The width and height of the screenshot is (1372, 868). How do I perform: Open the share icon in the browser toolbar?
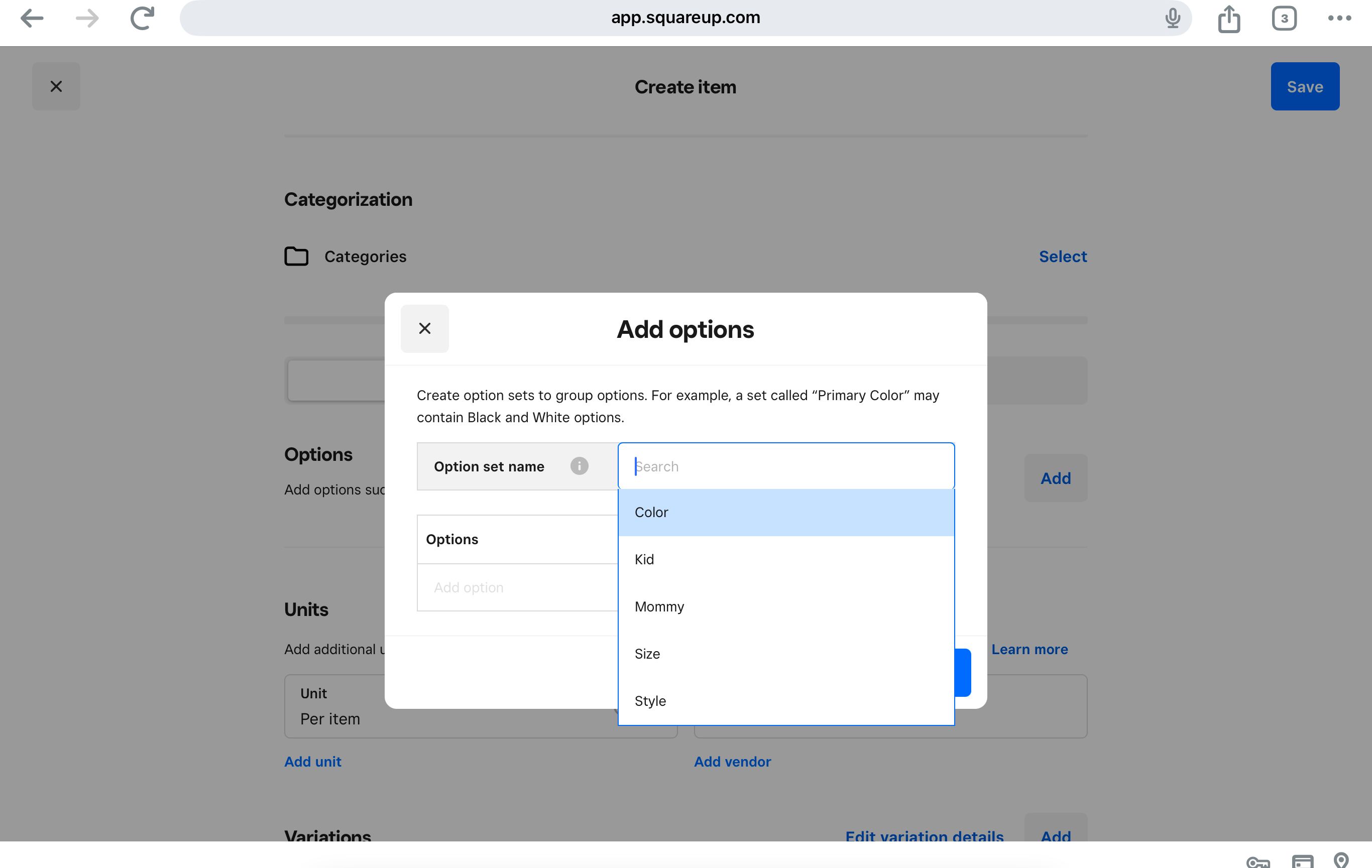pyautogui.click(x=1229, y=18)
